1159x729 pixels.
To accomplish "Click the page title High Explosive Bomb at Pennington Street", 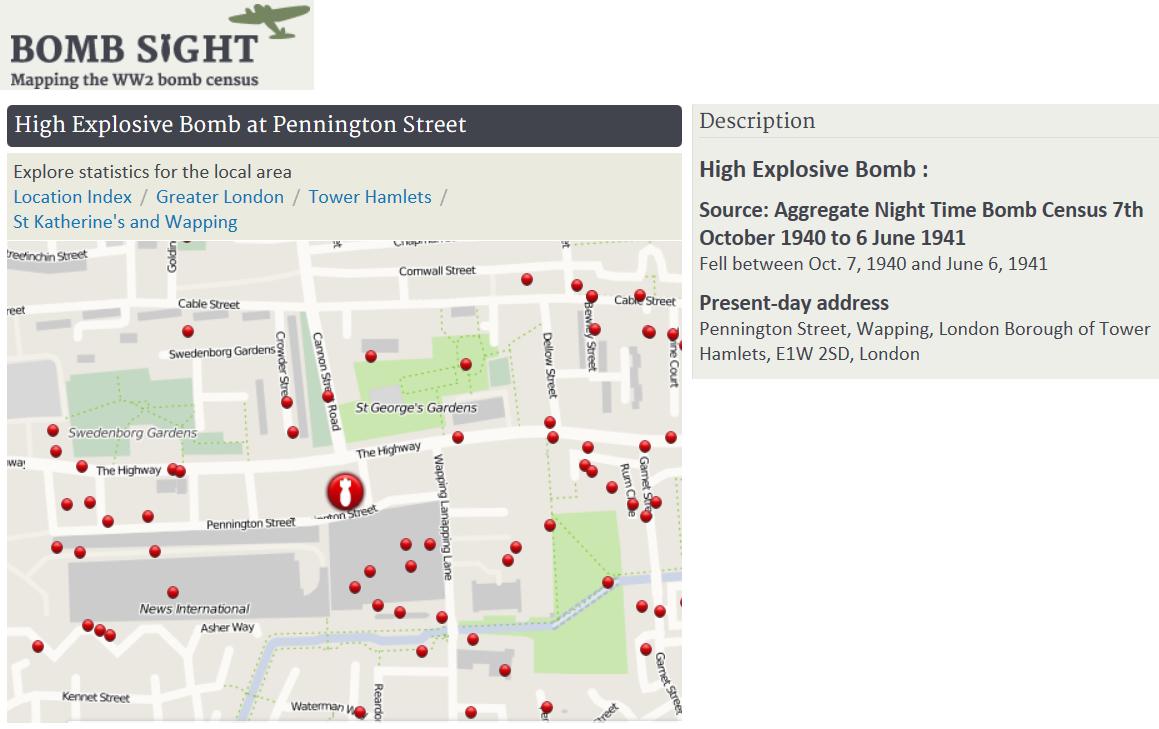I will pos(240,124).
